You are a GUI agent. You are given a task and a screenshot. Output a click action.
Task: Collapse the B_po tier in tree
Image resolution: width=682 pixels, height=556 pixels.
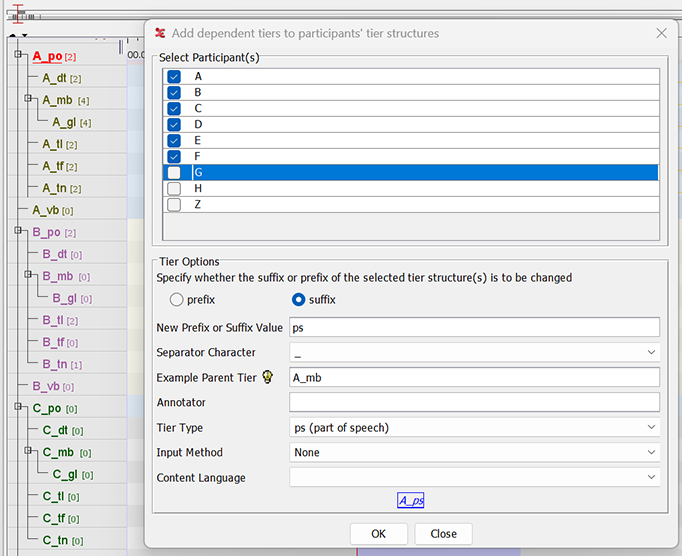[x=19, y=232]
